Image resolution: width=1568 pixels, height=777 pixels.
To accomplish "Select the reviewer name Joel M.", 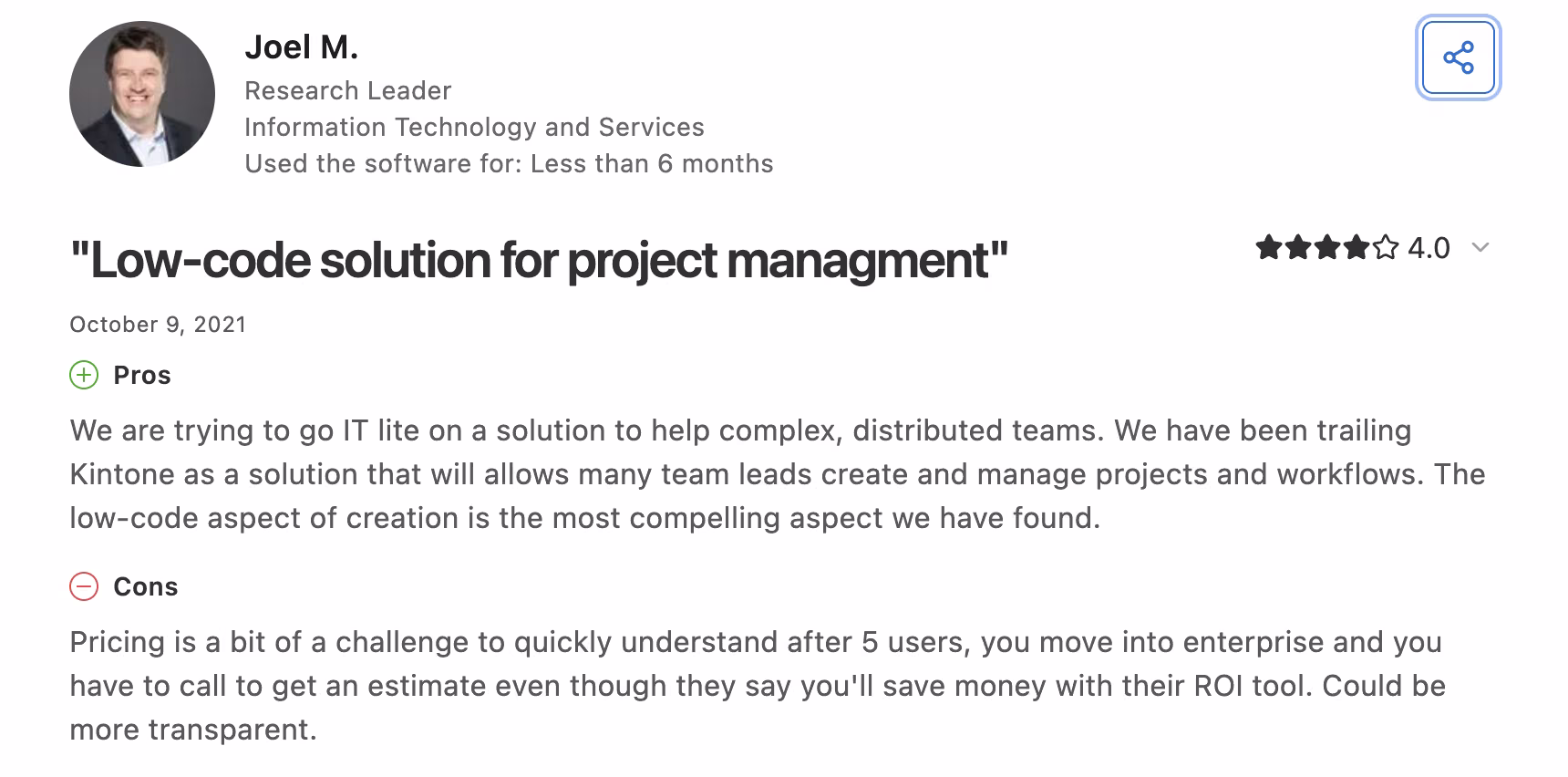I will (302, 47).
